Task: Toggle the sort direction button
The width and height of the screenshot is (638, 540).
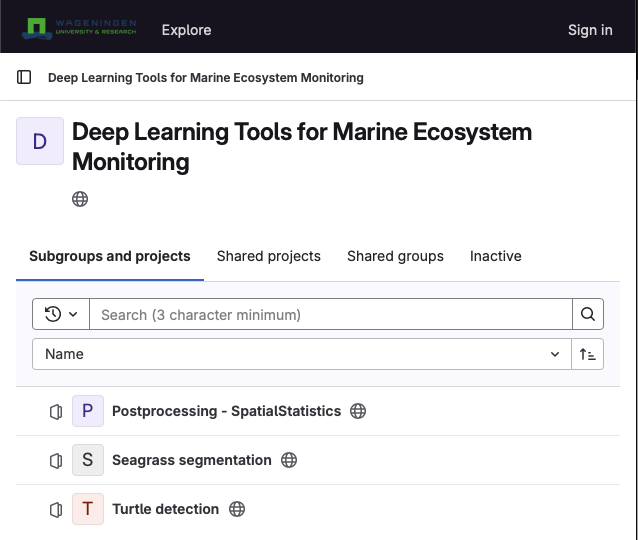Action: coord(588,354)
